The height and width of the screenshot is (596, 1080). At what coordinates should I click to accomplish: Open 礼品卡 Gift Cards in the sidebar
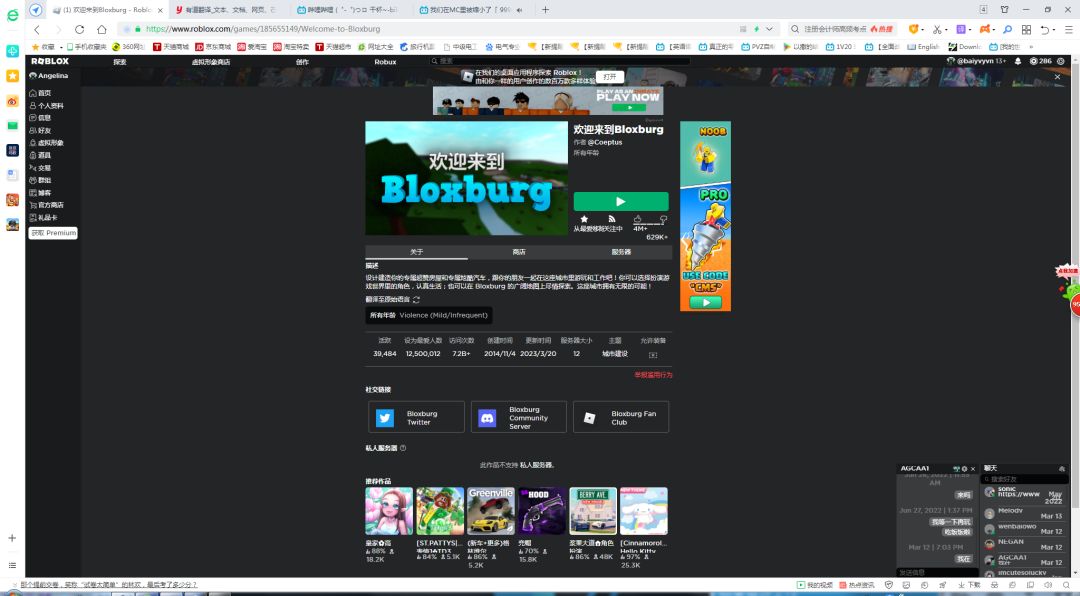click(43, 217)
